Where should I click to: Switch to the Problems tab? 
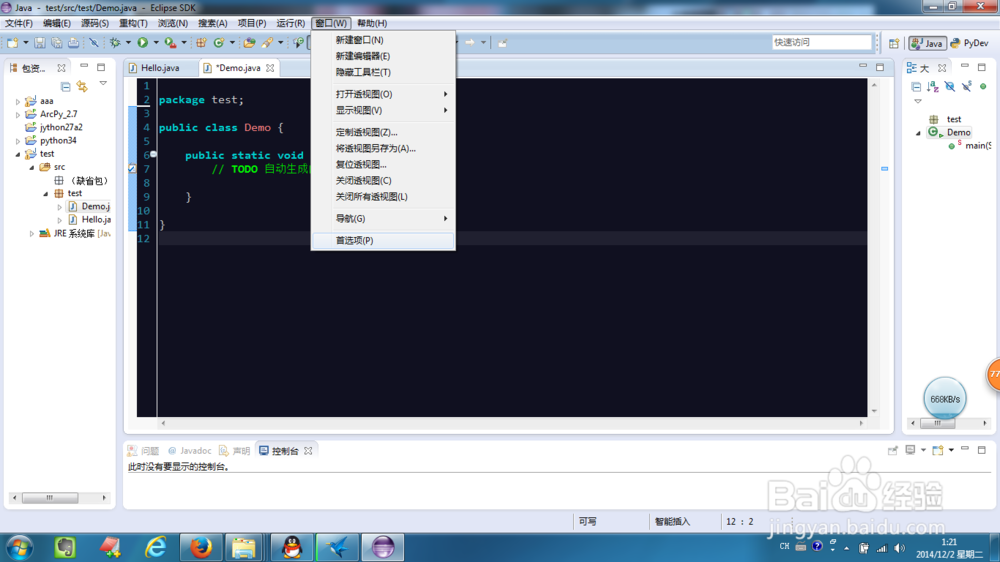143,450
